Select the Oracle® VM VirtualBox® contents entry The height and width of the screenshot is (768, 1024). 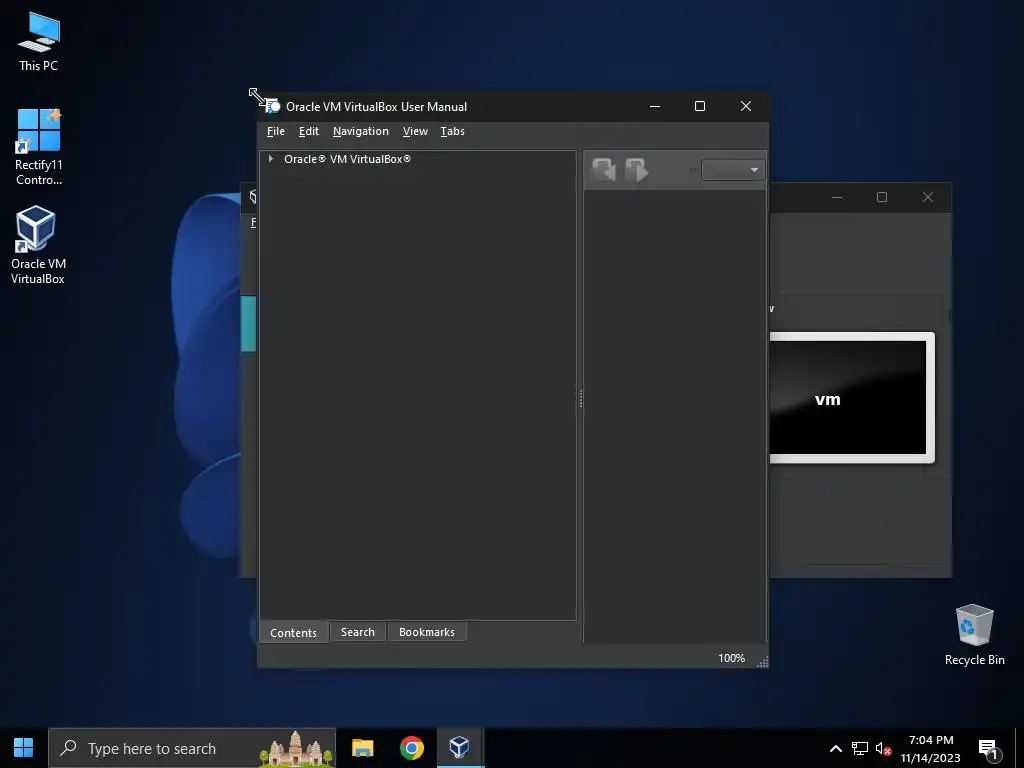click(347, 159)
